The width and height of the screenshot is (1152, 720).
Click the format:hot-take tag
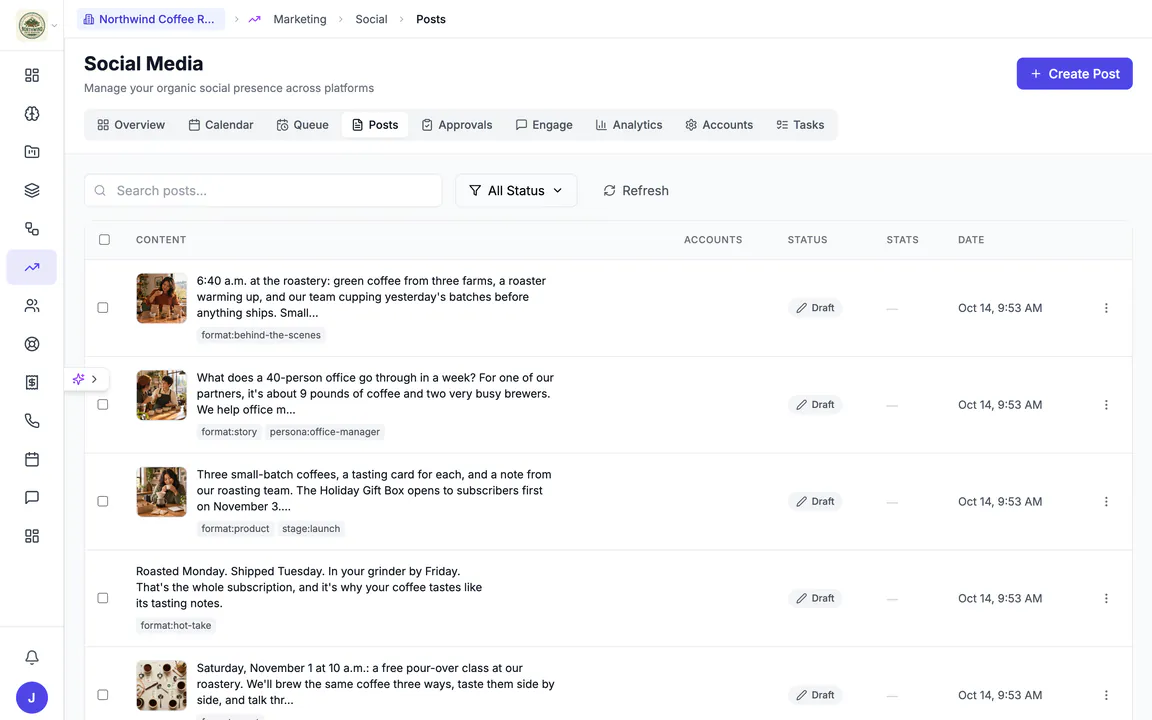176,626
